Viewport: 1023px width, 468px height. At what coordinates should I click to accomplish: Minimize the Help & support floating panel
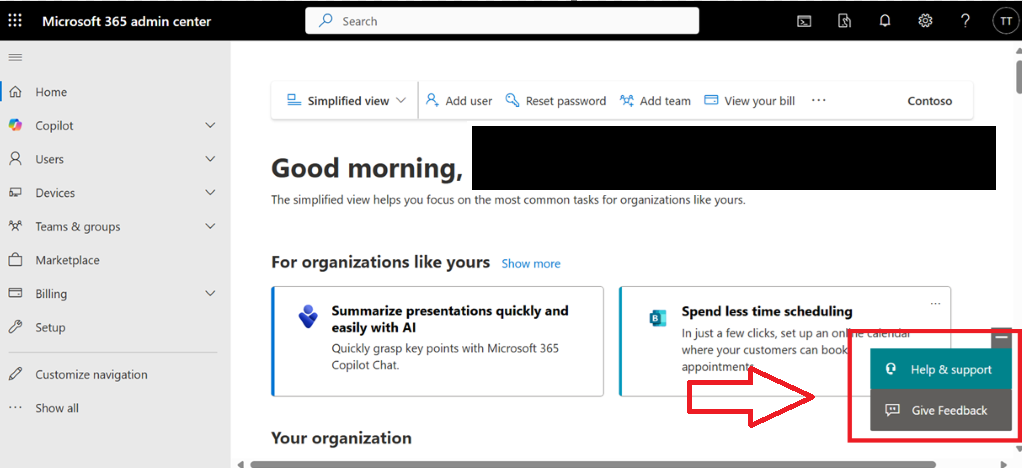1001,337
